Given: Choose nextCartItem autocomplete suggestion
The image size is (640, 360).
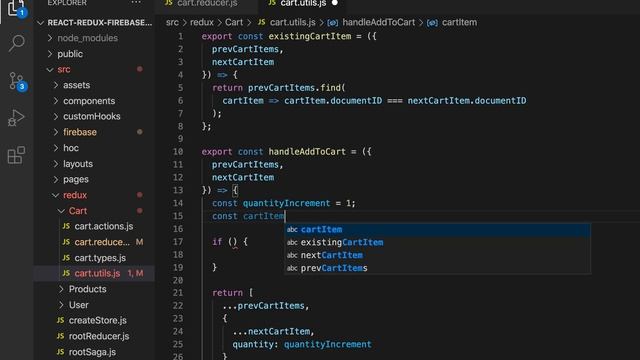Looking at the screenshot, I should click(437, 255).
